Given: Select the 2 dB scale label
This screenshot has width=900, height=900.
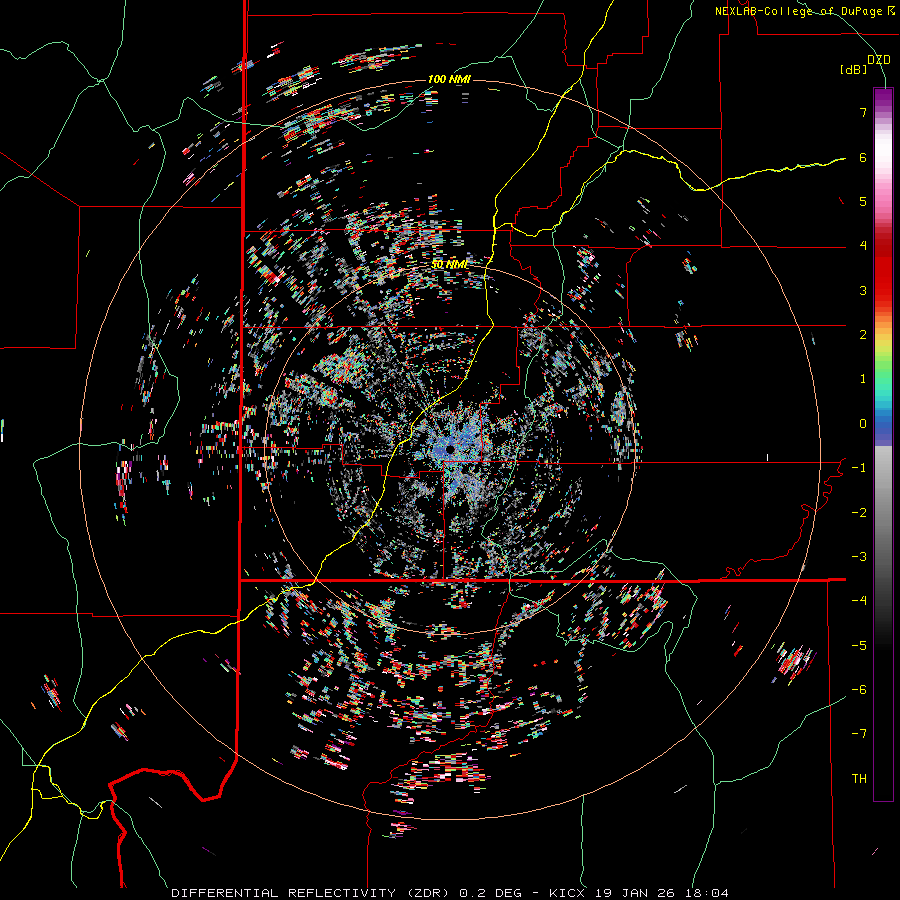Looking at the screenshot, I should tap(863, 335).
